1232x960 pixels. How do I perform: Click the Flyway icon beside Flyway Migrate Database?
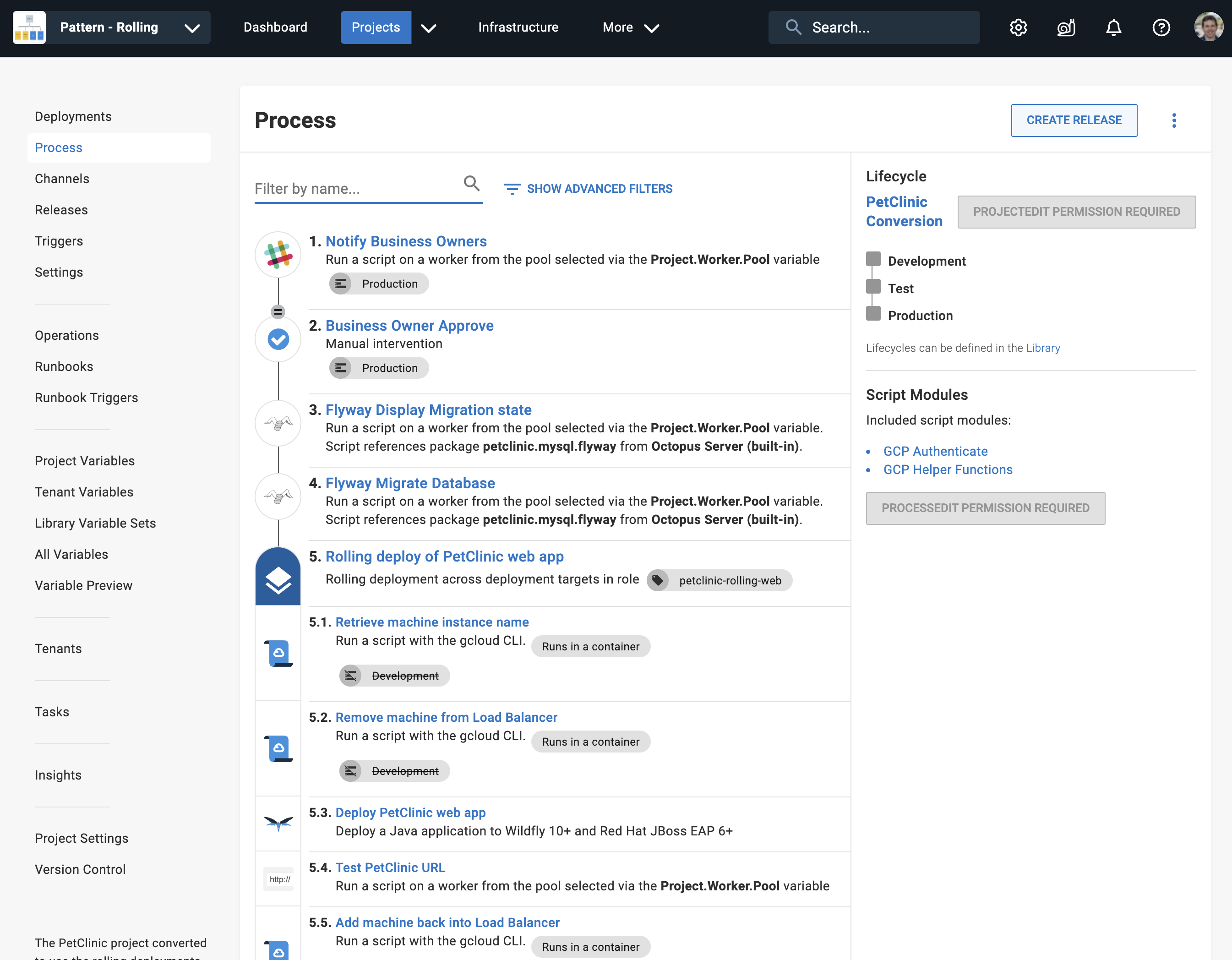(278, 496)
